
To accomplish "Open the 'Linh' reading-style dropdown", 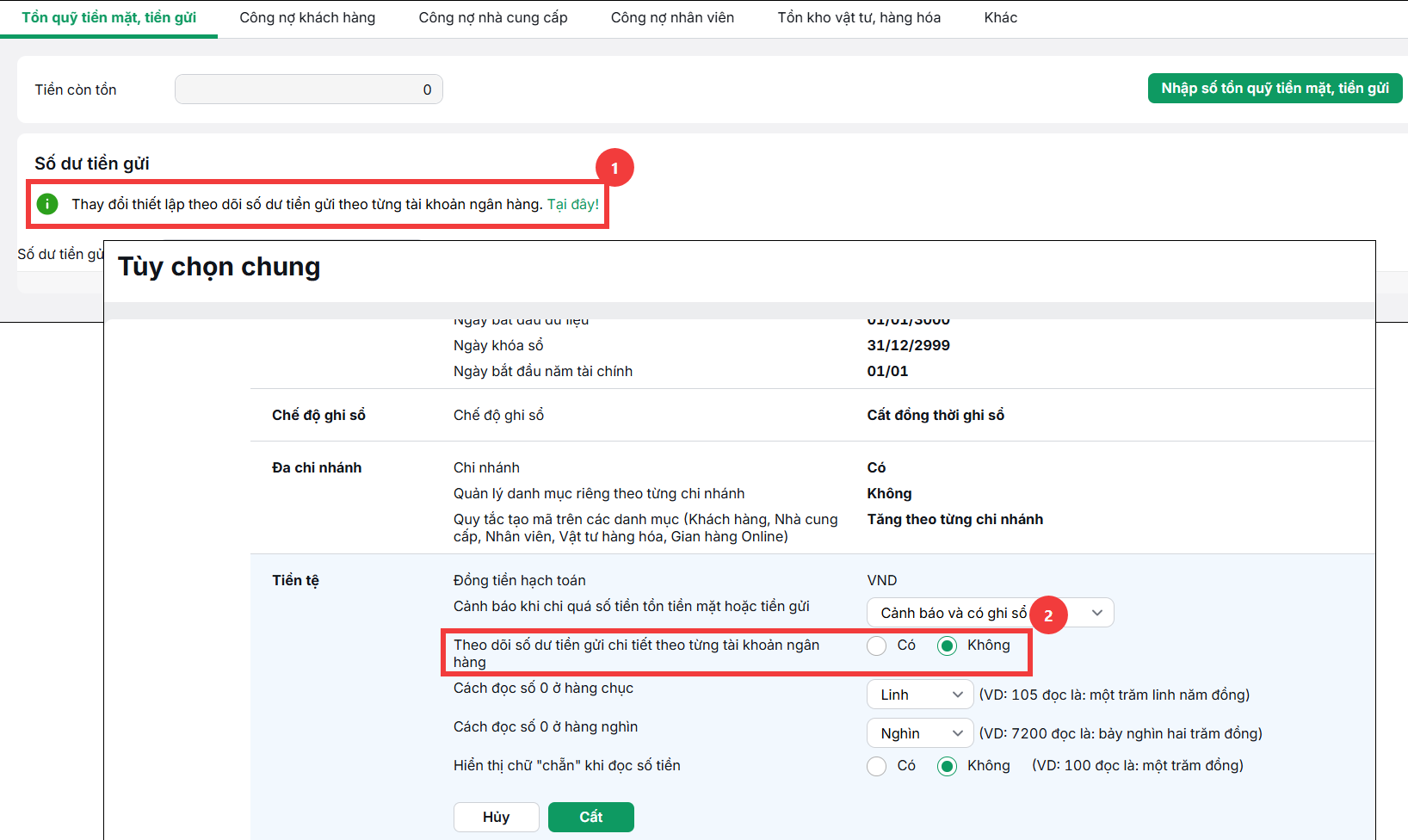I will pos(920,695).
